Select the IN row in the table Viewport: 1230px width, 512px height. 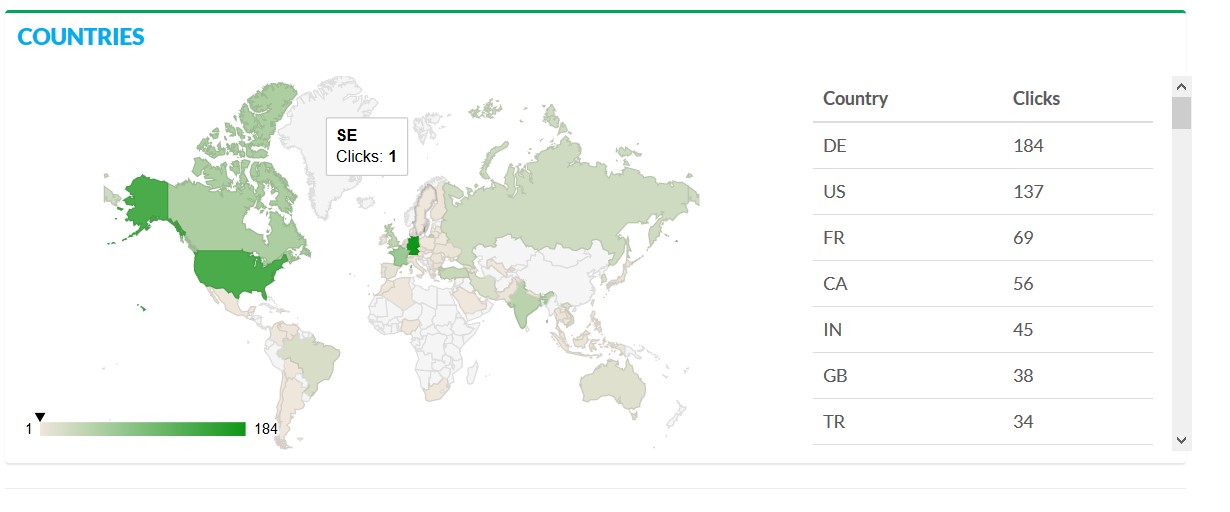click(982, 330)
